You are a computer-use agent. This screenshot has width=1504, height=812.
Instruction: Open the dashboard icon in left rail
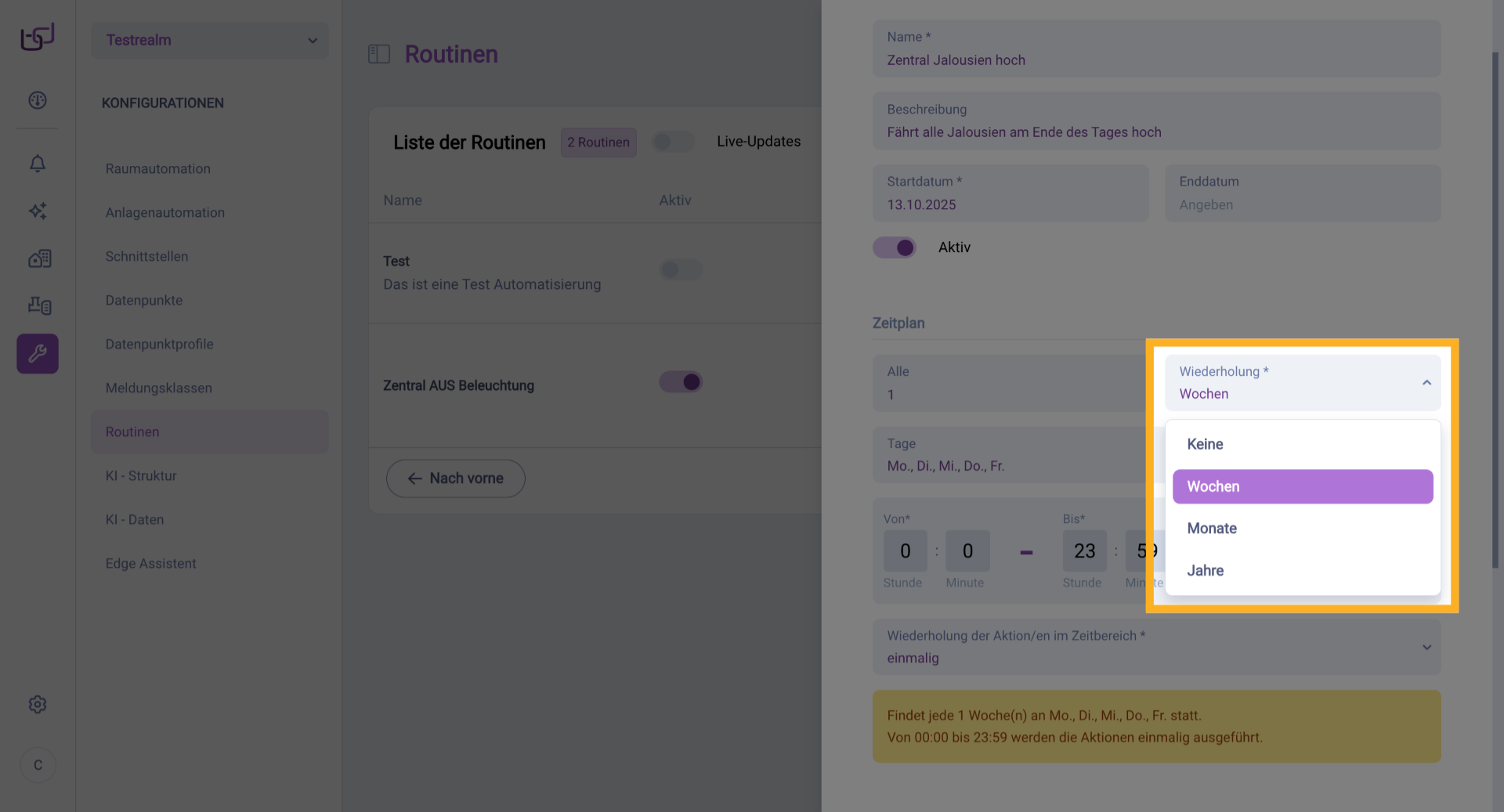[x=38, y=100]
